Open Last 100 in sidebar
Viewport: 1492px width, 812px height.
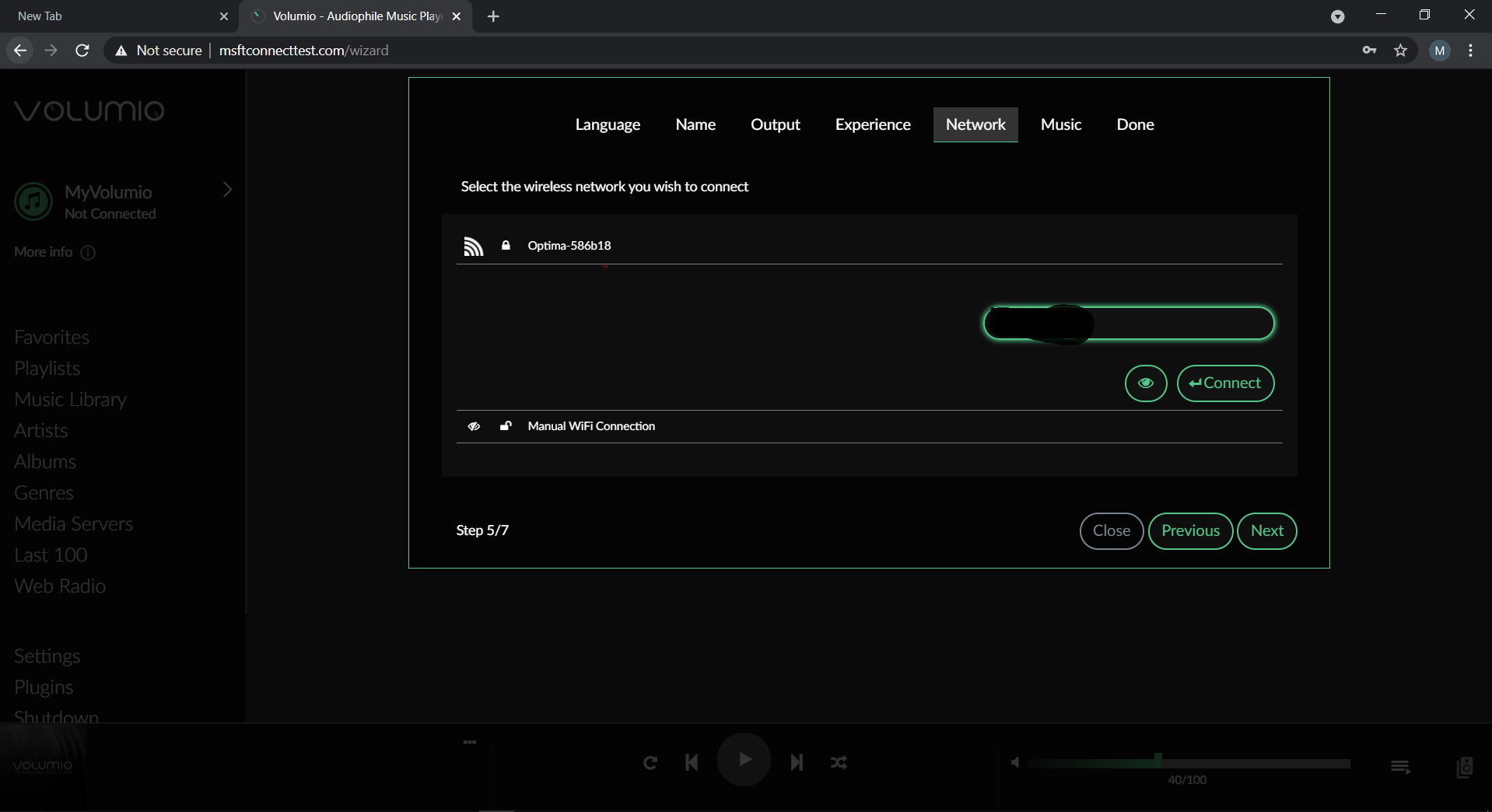(51, 555)
